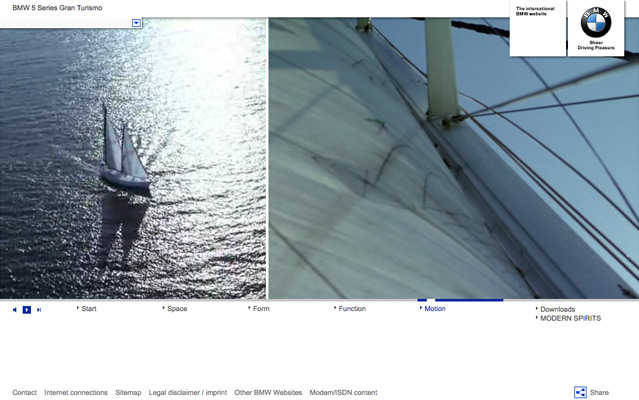The height and width of the screenshot is (400, 639).
Task: Click Sheer Driving Pleasure slogan text
Action: 596,45
